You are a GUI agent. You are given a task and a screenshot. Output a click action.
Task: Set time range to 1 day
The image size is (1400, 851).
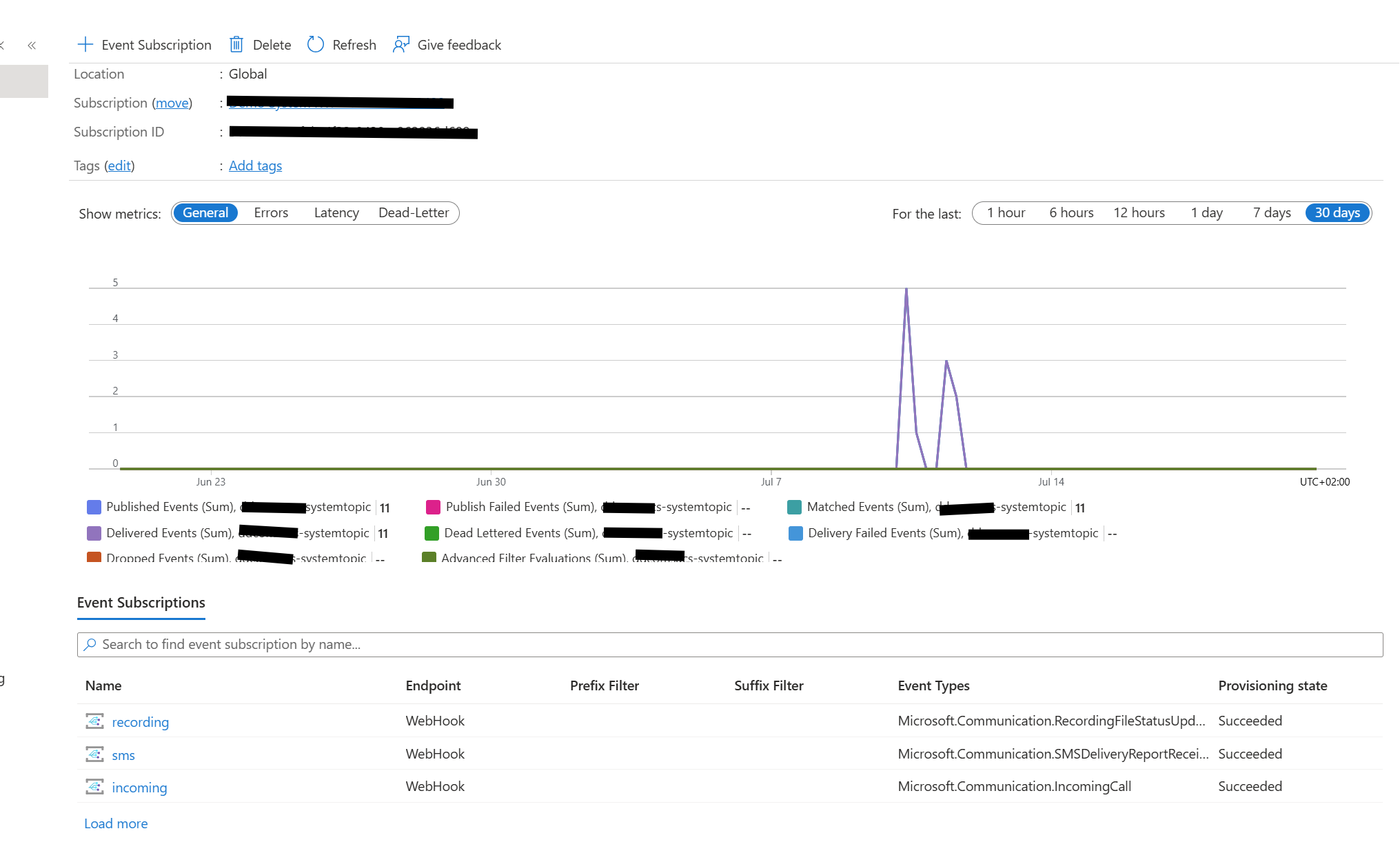(1206, 213)
